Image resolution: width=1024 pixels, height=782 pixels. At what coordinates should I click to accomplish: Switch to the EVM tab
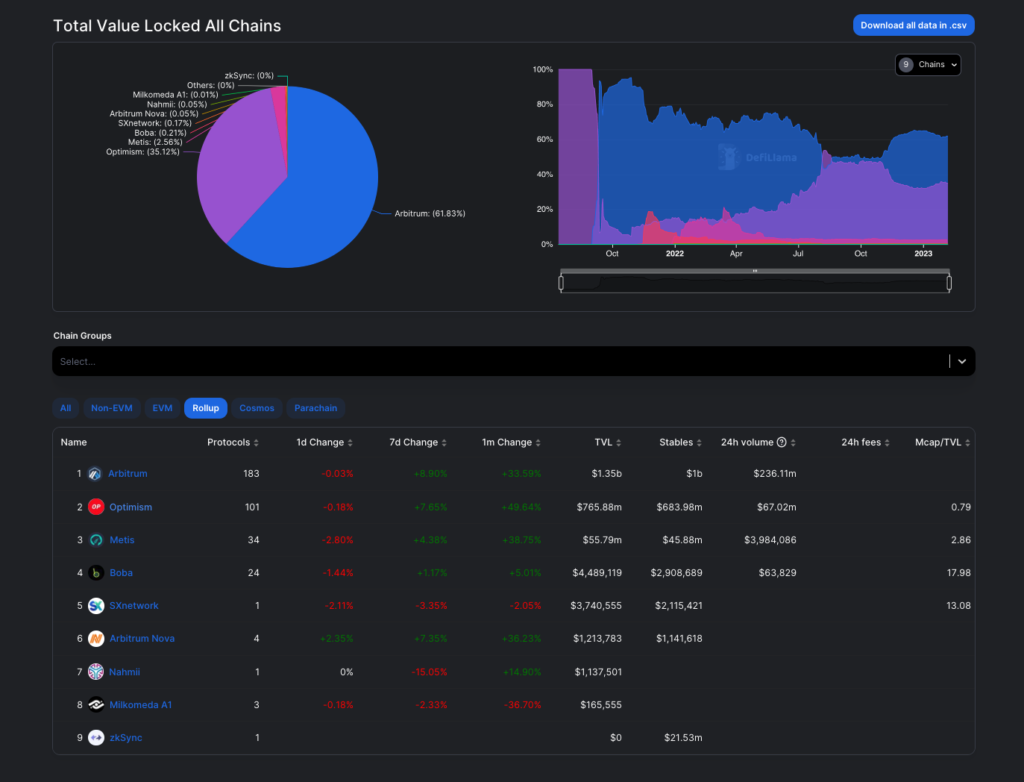point(162,408)
